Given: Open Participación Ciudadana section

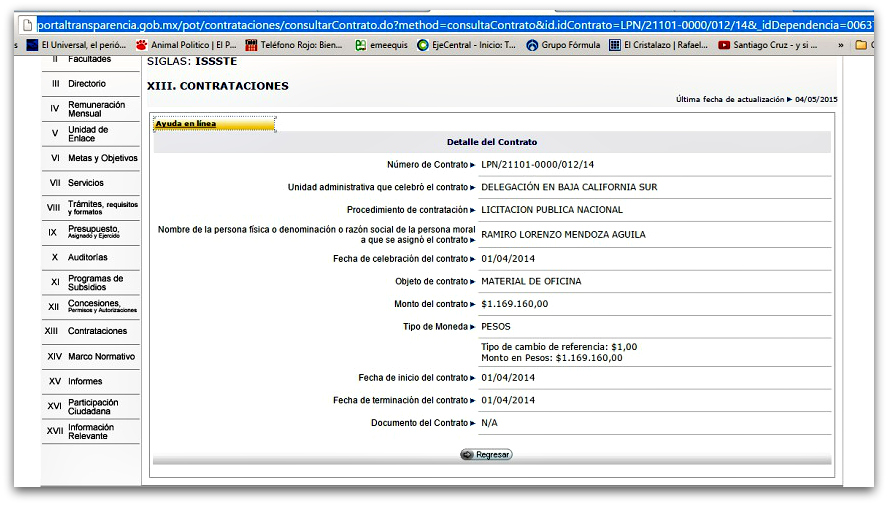Looking at the screenshot, I should (x=93, y=406).
